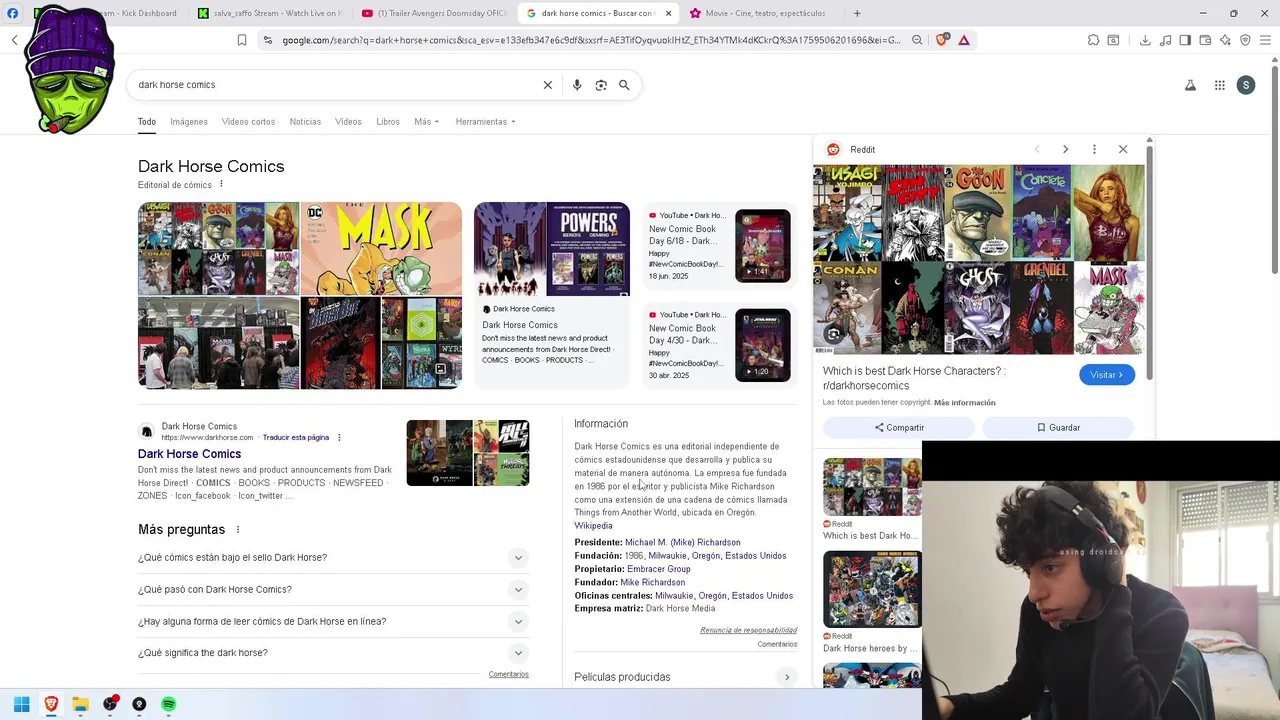Image resolution: width=1280 pixels, height=720 pixels.
Task: Switch to Imágenes search tab
Action: (x=189, y=122)
